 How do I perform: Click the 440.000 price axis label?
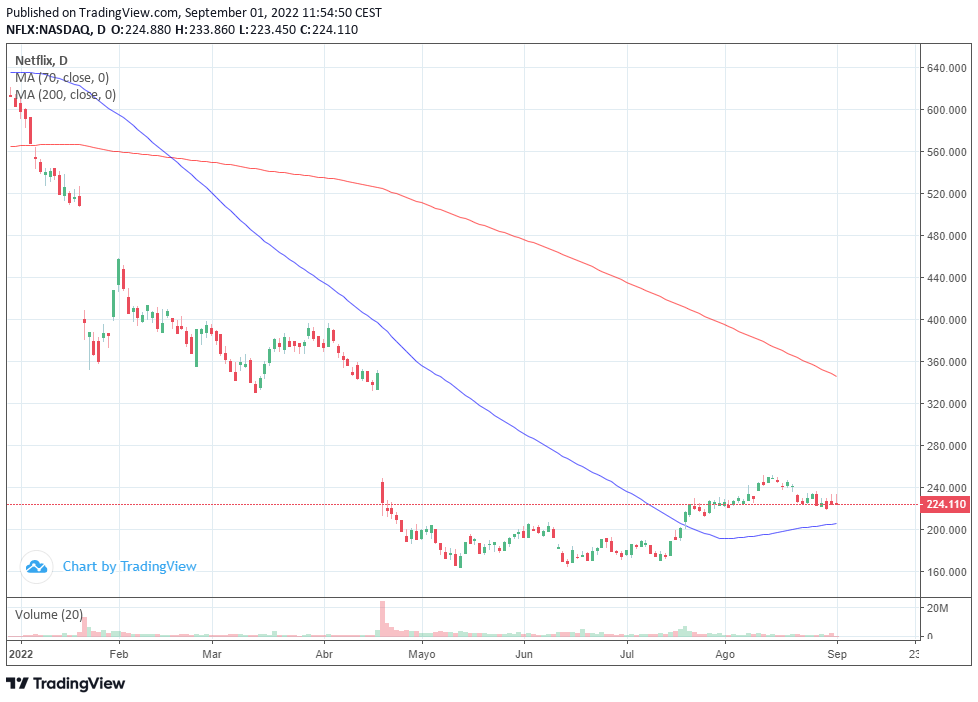946,278
